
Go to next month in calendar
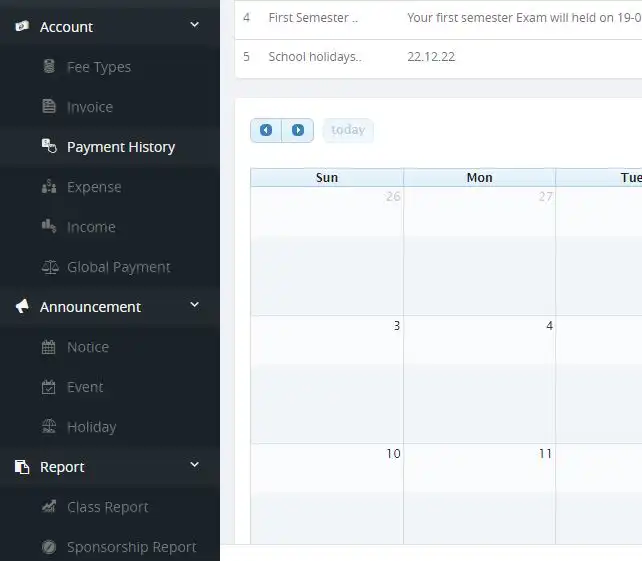pos(298,130)
